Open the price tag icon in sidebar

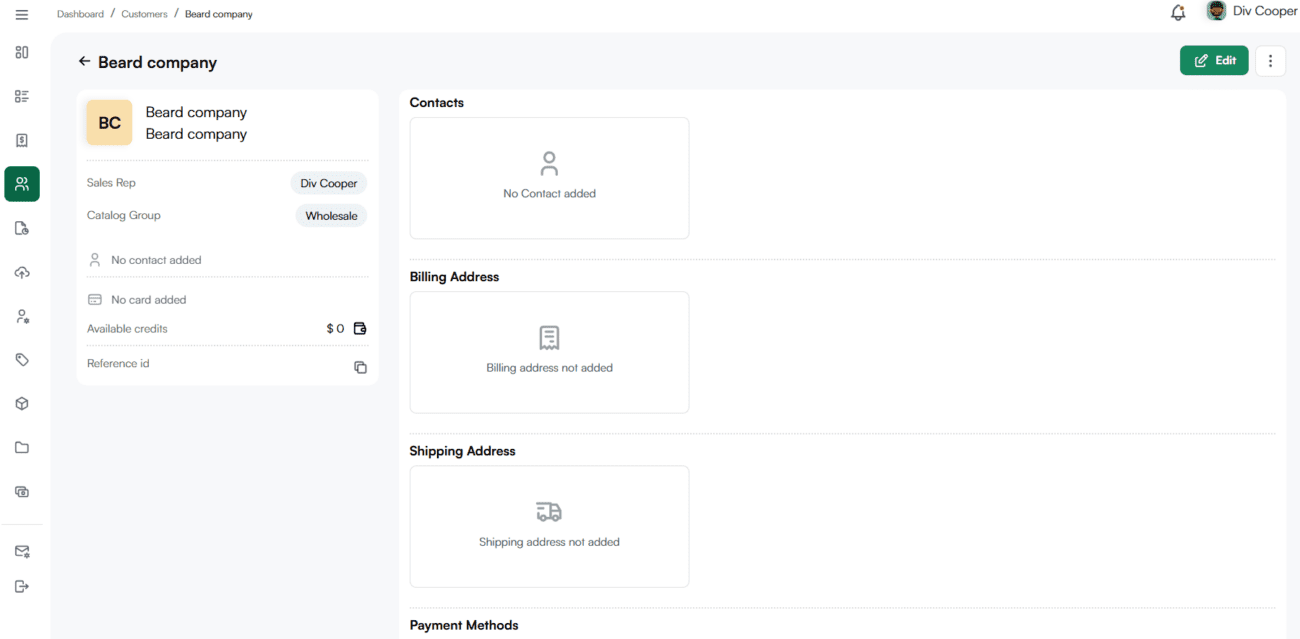tap(22, 360)
